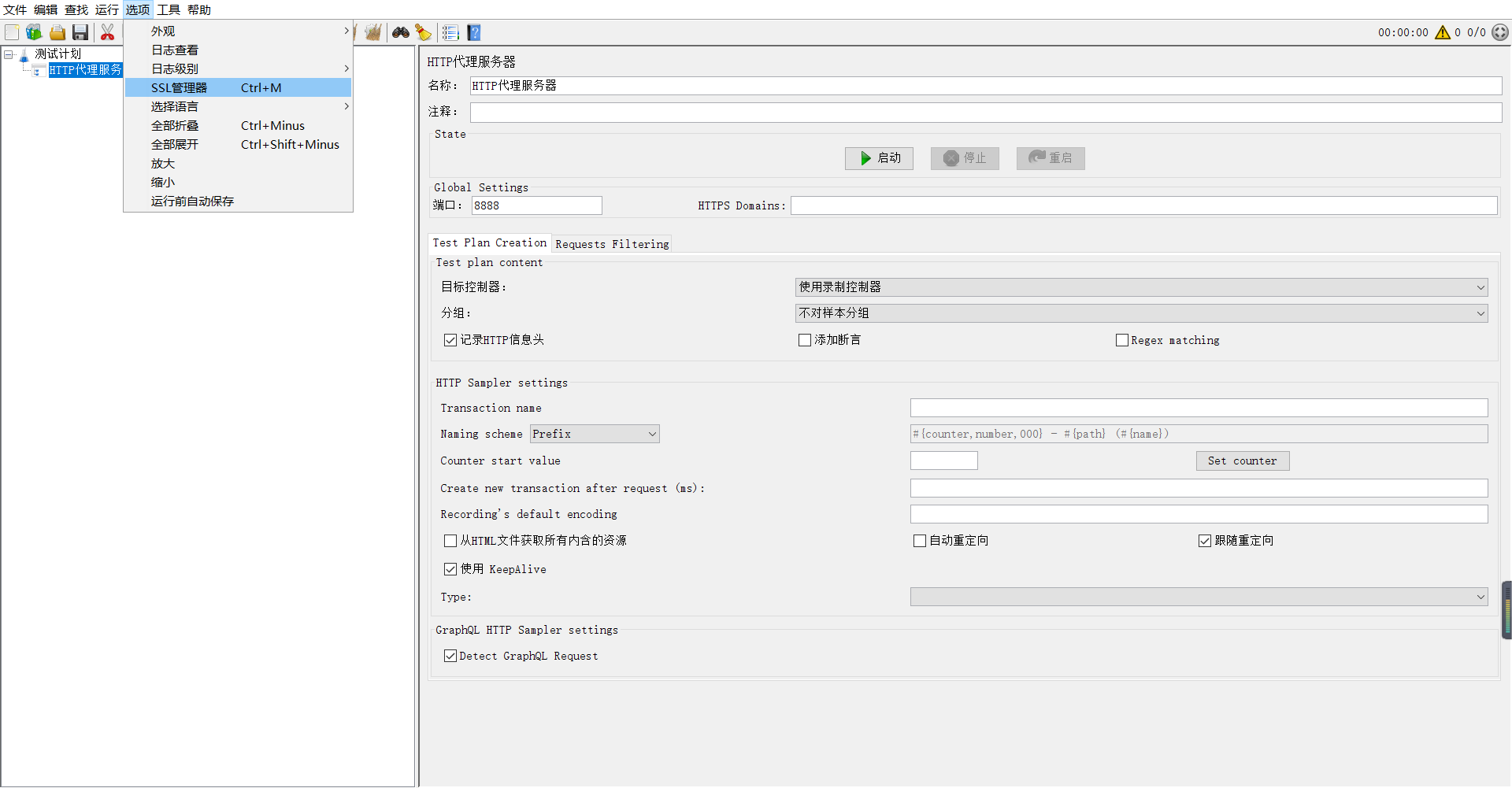Click the 选项 menu bar item
The image size is (1512, 788).
click(x=138, y=9)
